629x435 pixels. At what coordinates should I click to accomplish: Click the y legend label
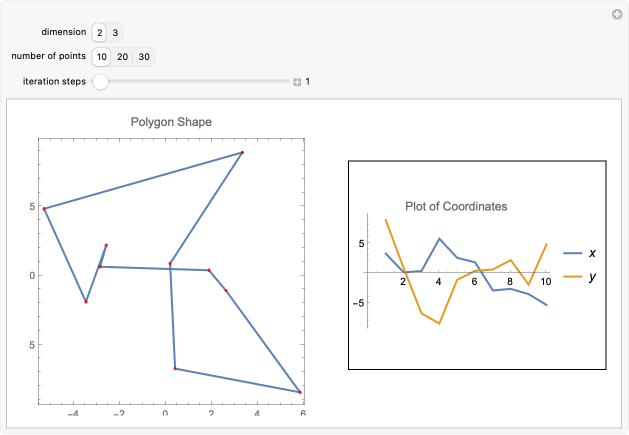click(592, 277)
